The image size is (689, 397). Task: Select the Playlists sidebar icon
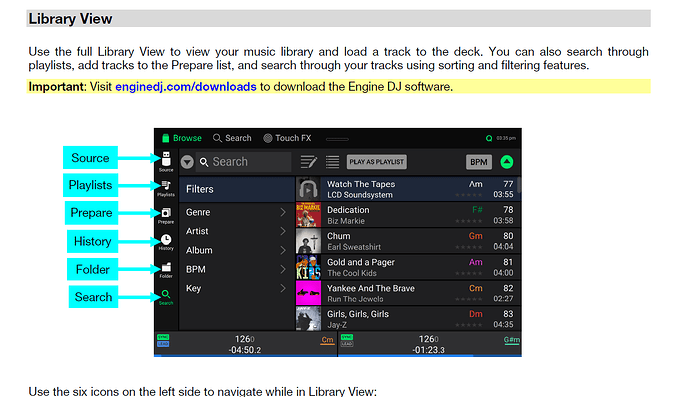166,188
